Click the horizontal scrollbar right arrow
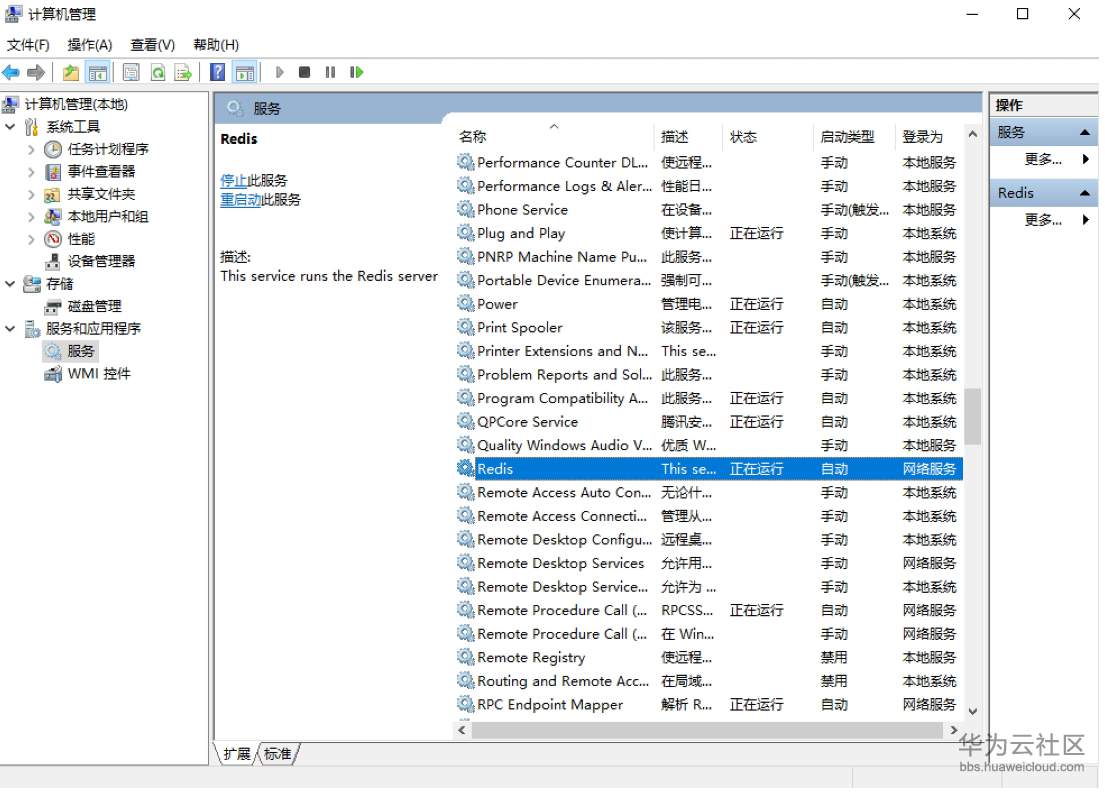The height and width of the screenshot is (792, 1105). (x=954, y=730)
